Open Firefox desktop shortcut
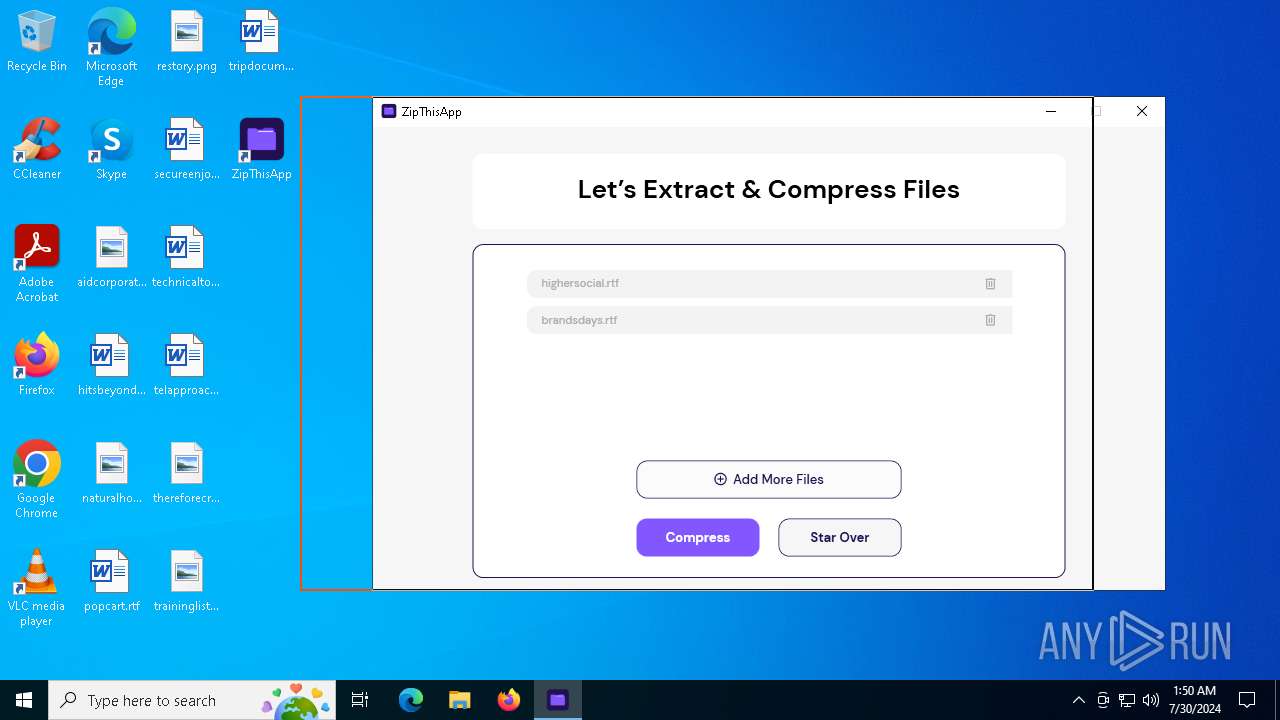This screenshot has height=720, width=1280. [37, 366]
